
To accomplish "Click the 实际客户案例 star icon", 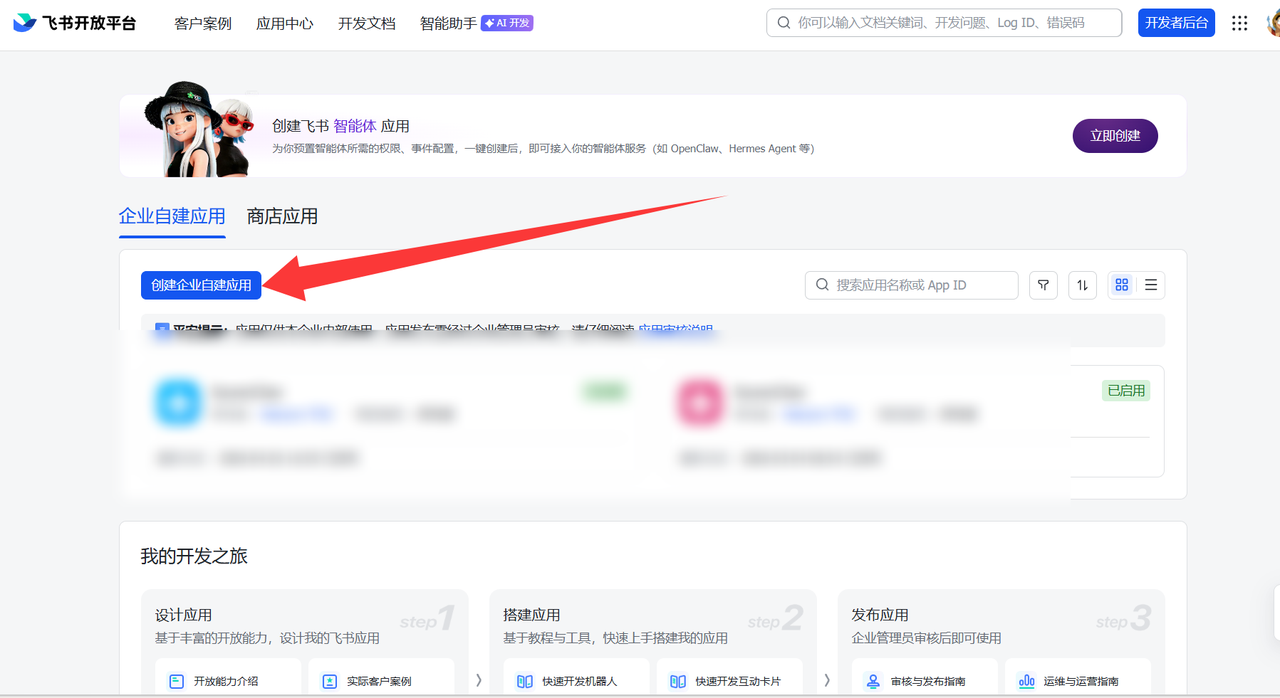I will click(329, 681).
